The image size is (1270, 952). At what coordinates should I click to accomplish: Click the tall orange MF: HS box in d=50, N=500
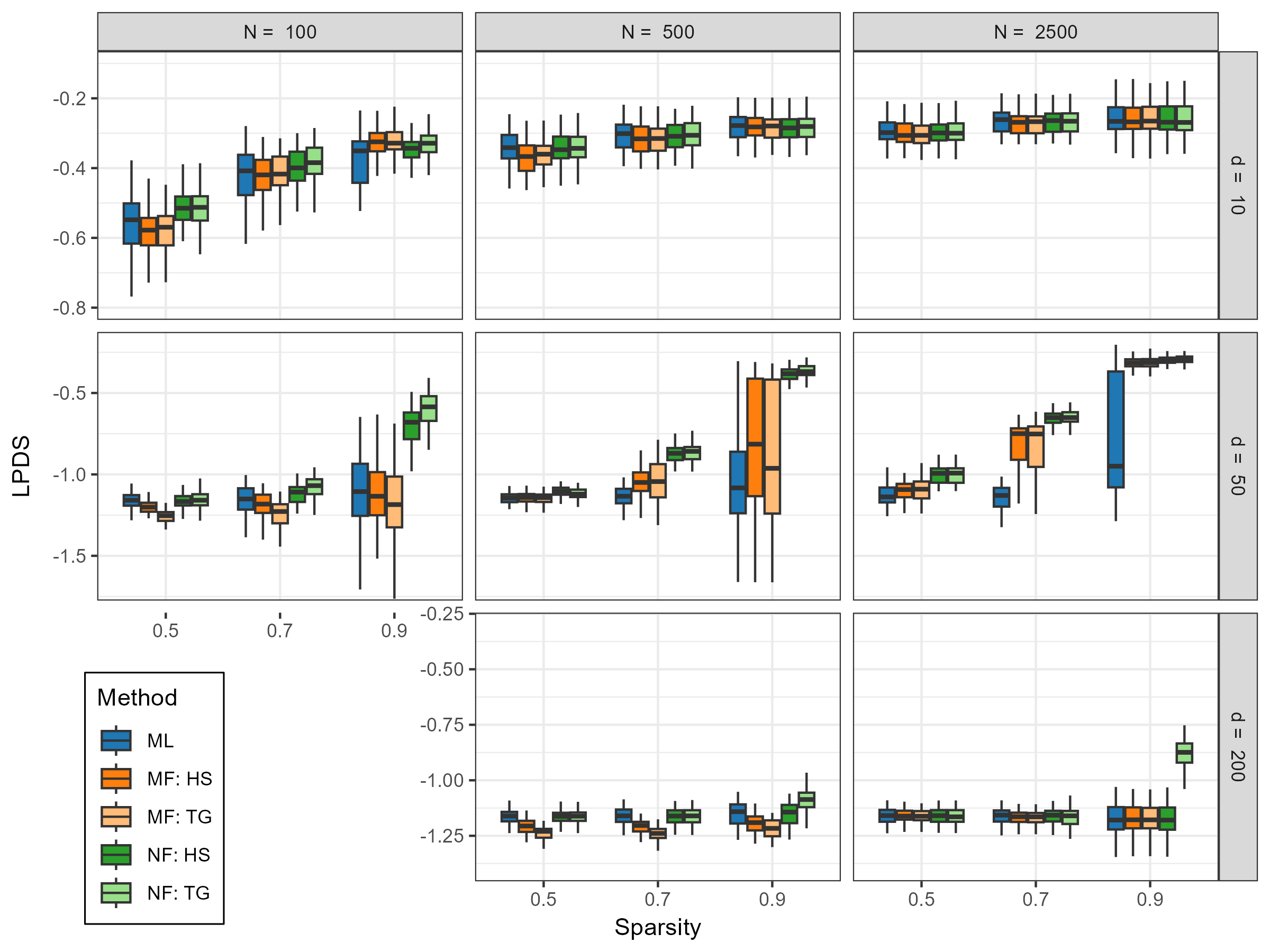(x=755, y=437)
